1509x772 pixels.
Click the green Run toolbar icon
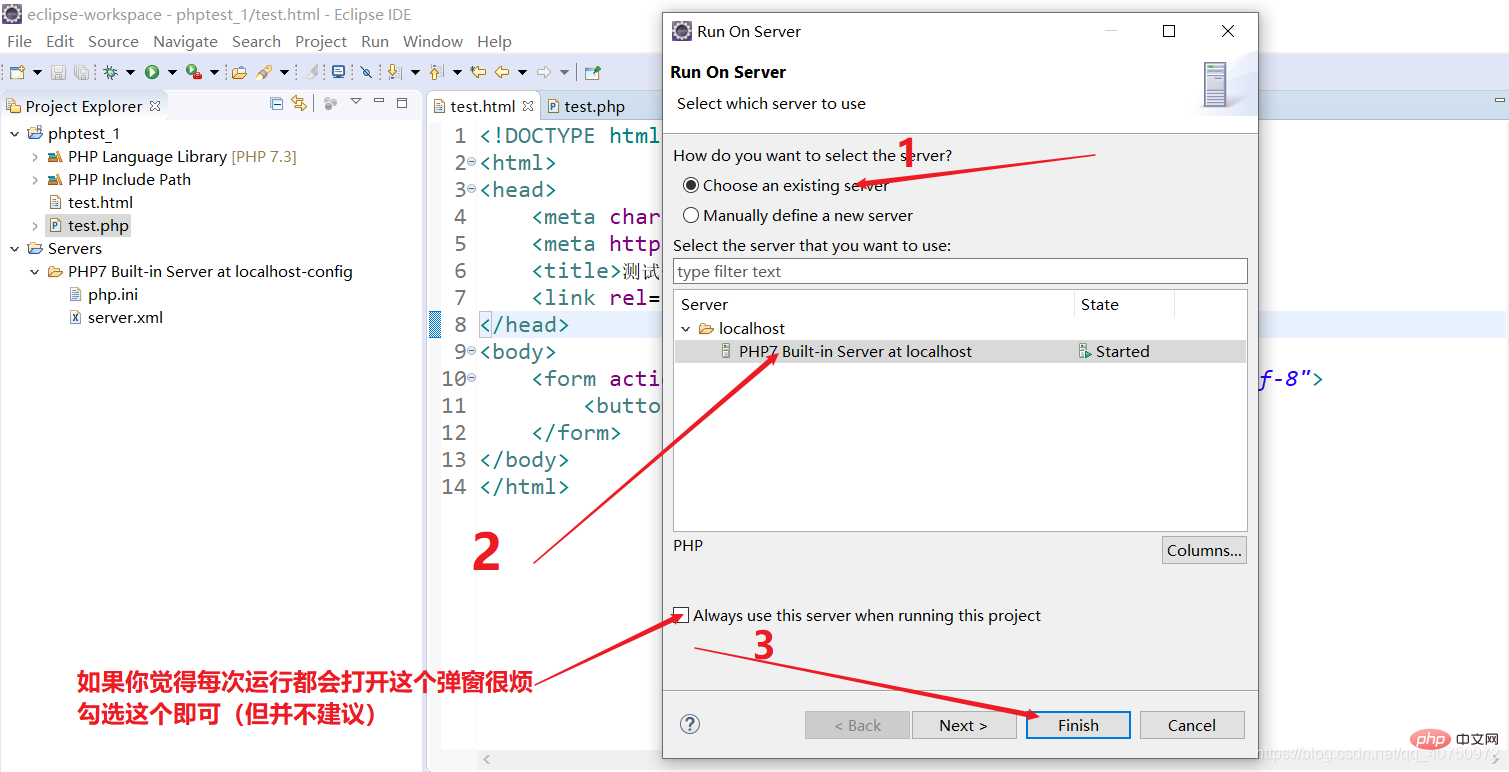coord(152,72)
